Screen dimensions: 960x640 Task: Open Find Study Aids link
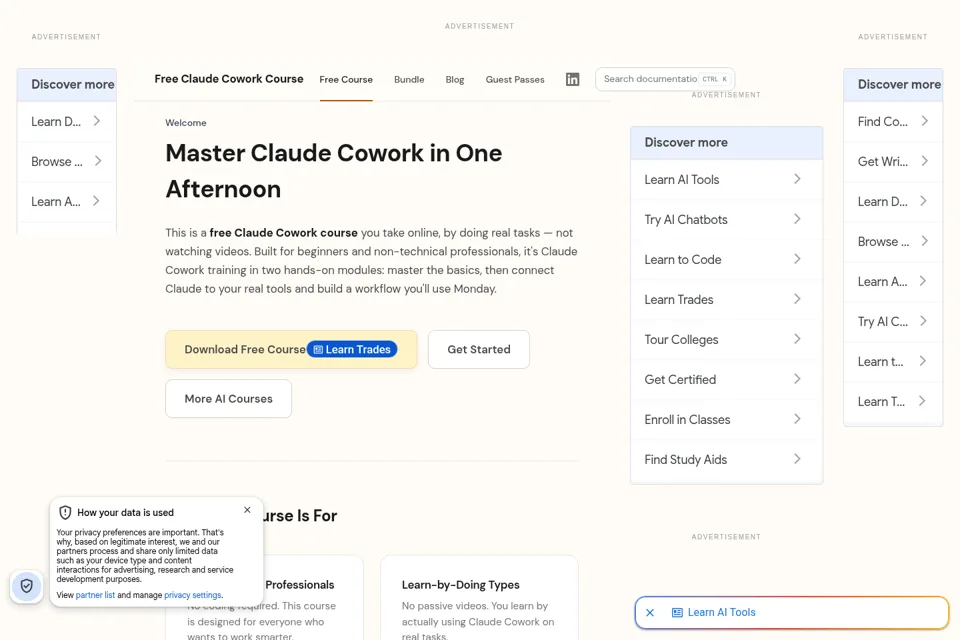tap(685, 459)
